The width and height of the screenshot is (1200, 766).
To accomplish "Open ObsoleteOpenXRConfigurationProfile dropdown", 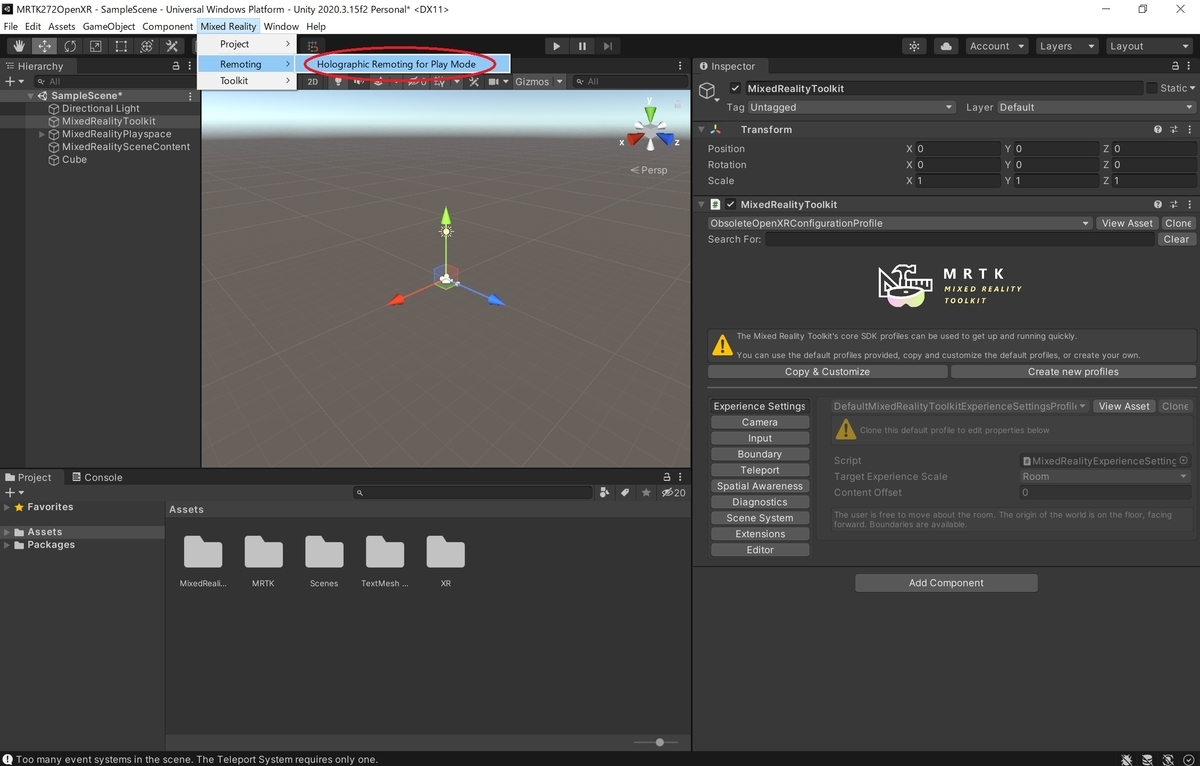I will pyautogui.click(x=899, y=223).
